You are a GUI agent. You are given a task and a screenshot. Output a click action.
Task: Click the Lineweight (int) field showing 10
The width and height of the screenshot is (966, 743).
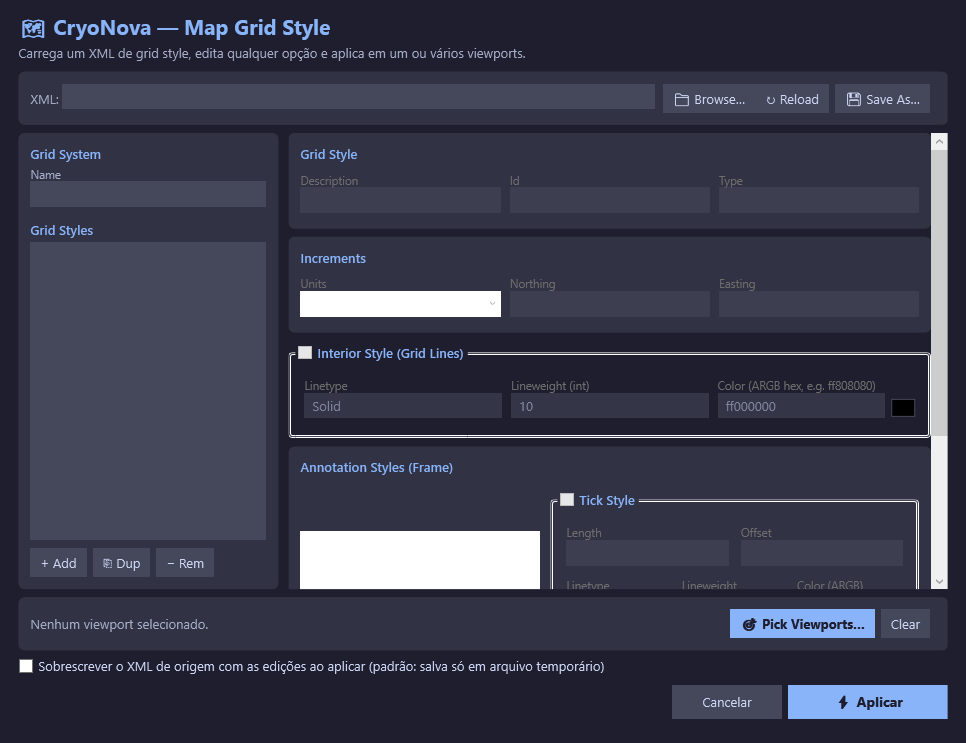pos(610,406)
